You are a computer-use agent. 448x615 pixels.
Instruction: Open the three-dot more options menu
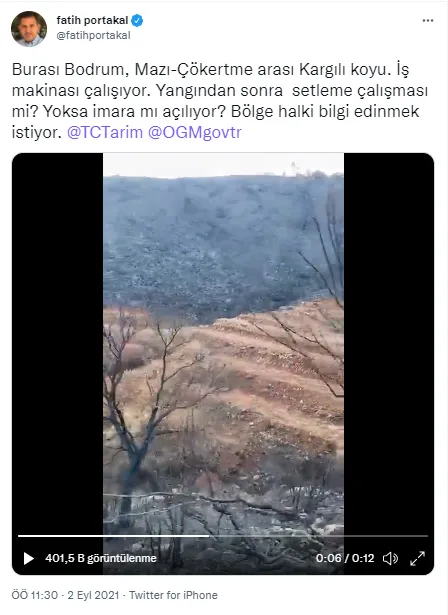click(x=428, y=20)
